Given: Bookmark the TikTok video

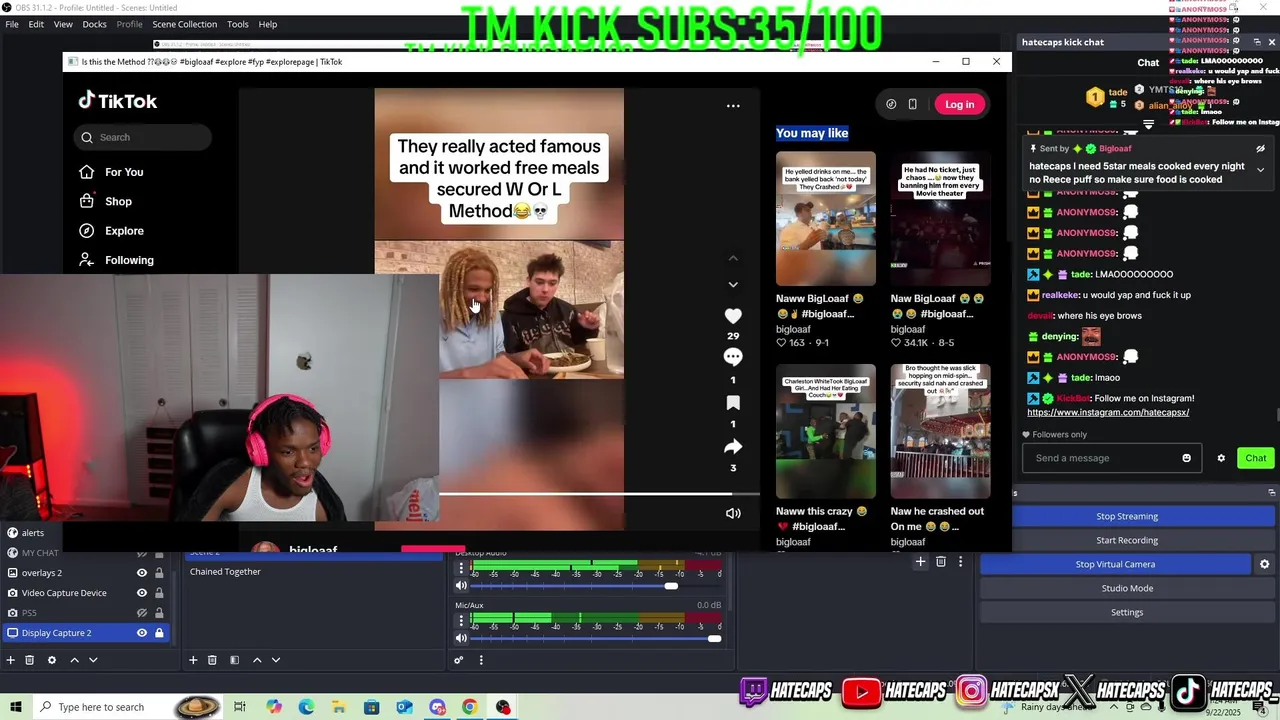Looking at the screenshot, I should click(x=733, y=402).
